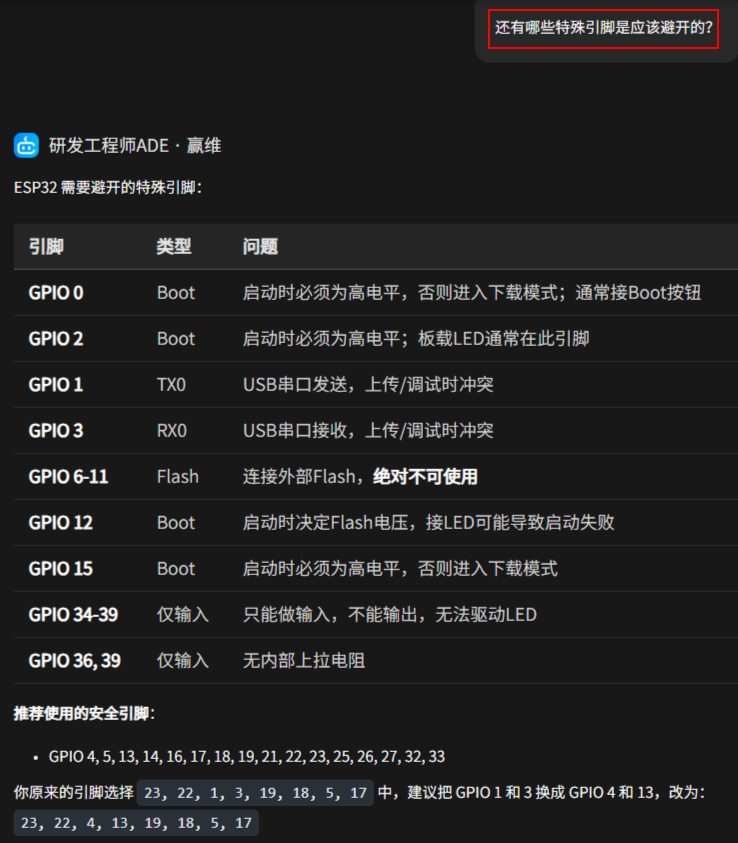Click the user message about special pins
The image size is (738, 843).
coord(604,28)
